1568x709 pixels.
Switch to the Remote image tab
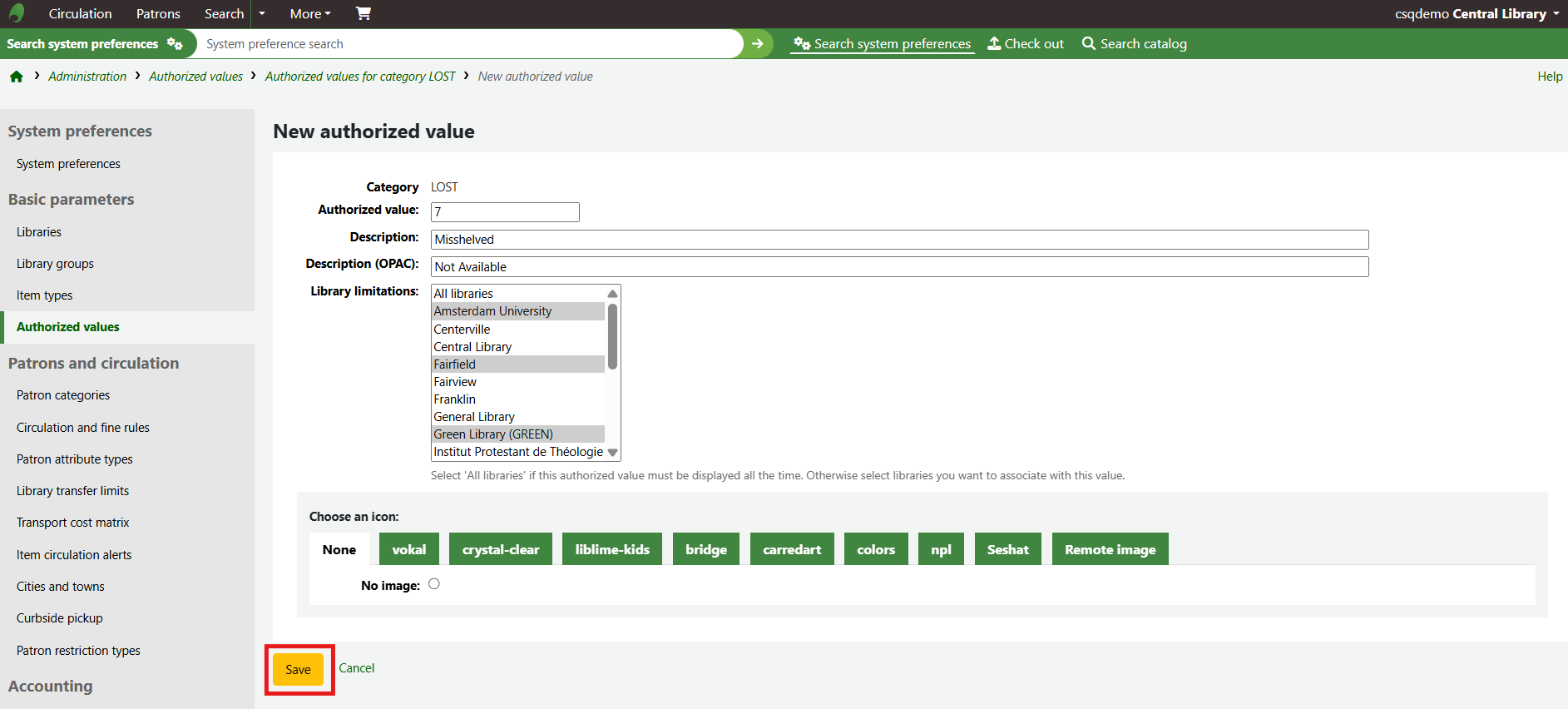pyautogui.click(x=1110, y=549)
